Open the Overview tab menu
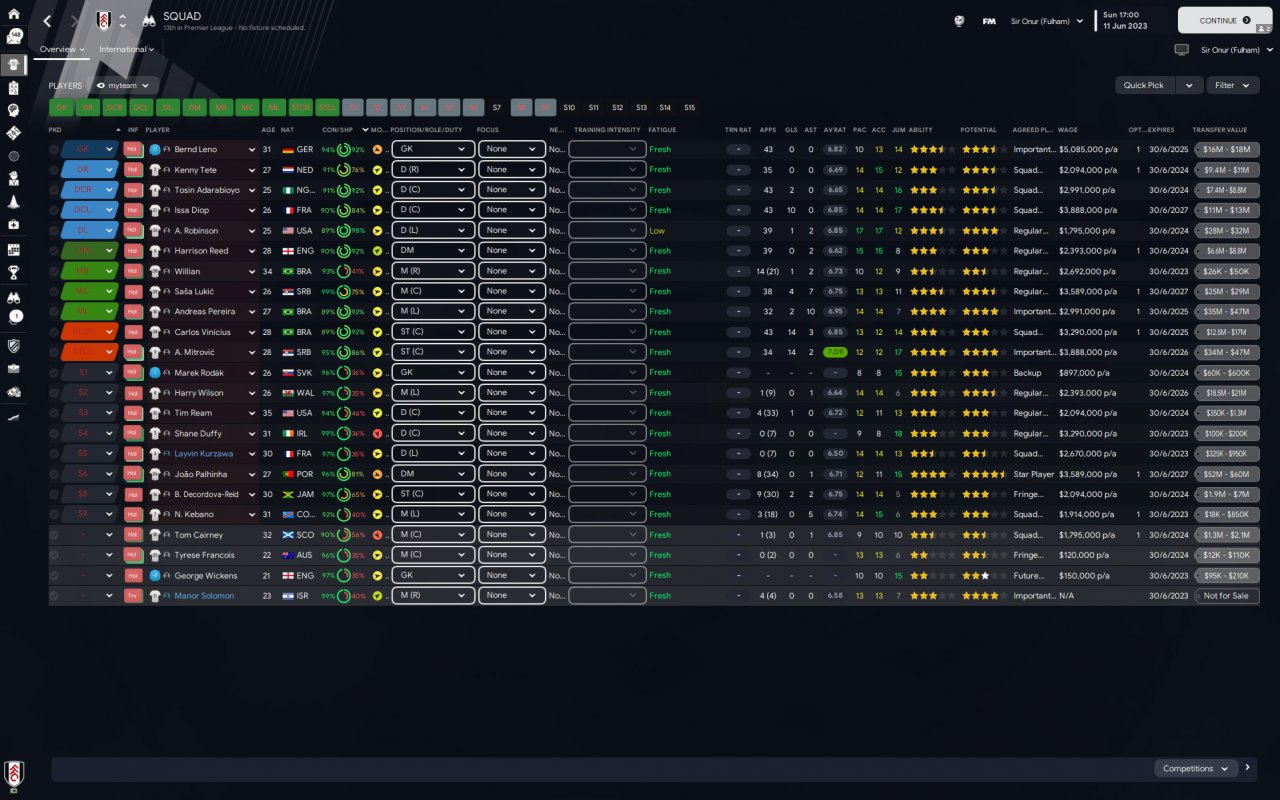The height and width of the screenshot is (800, 1280). [62, 49]
